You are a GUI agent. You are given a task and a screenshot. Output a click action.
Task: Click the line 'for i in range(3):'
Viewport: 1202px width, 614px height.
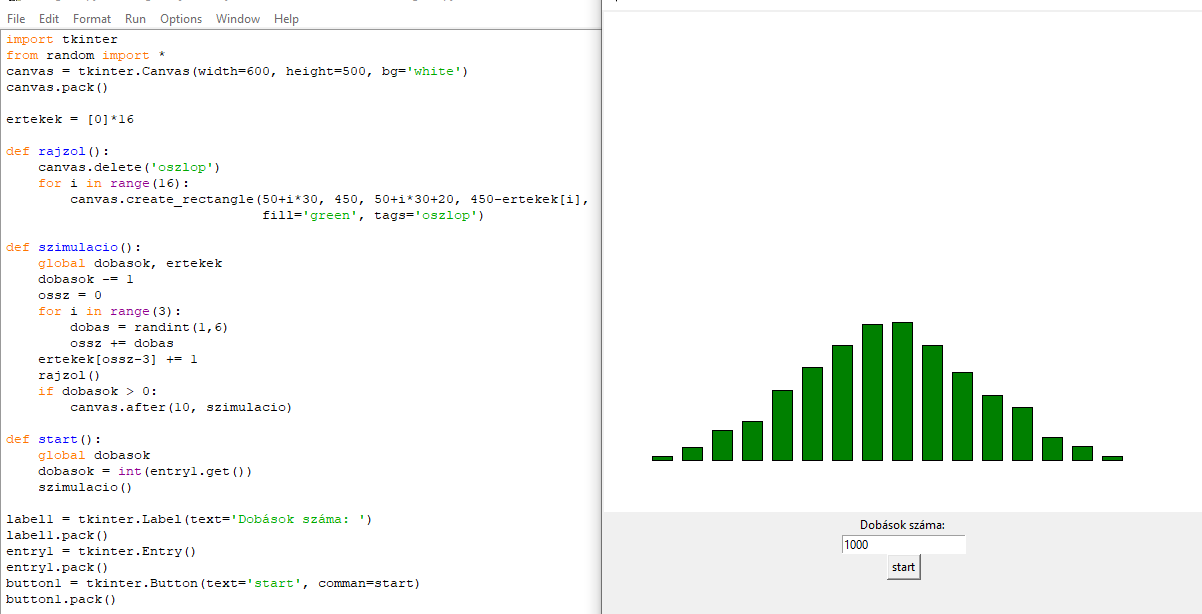[110, 311]
